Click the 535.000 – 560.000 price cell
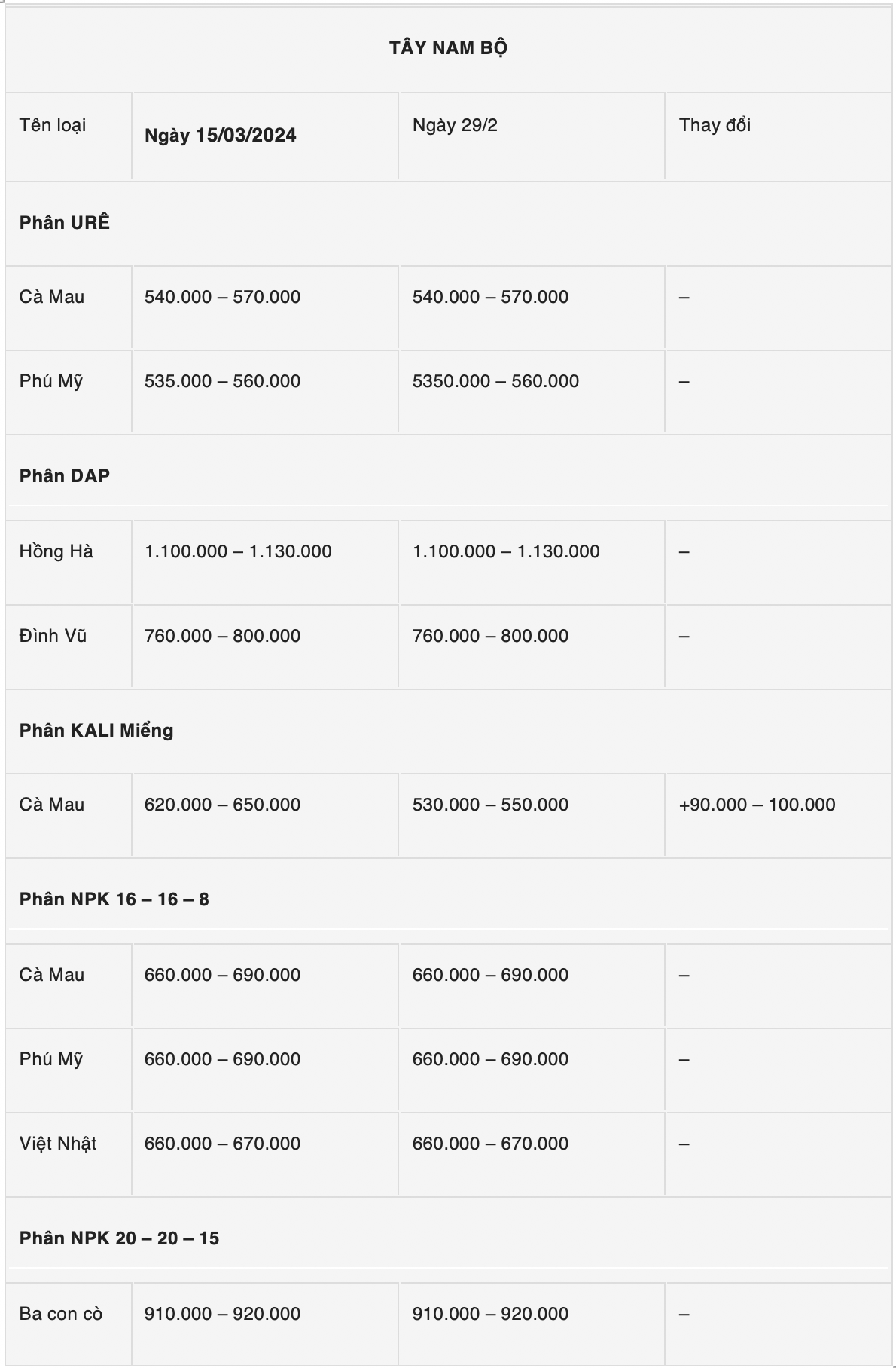Screen dimensions: 896x1368 pos(222,381)
